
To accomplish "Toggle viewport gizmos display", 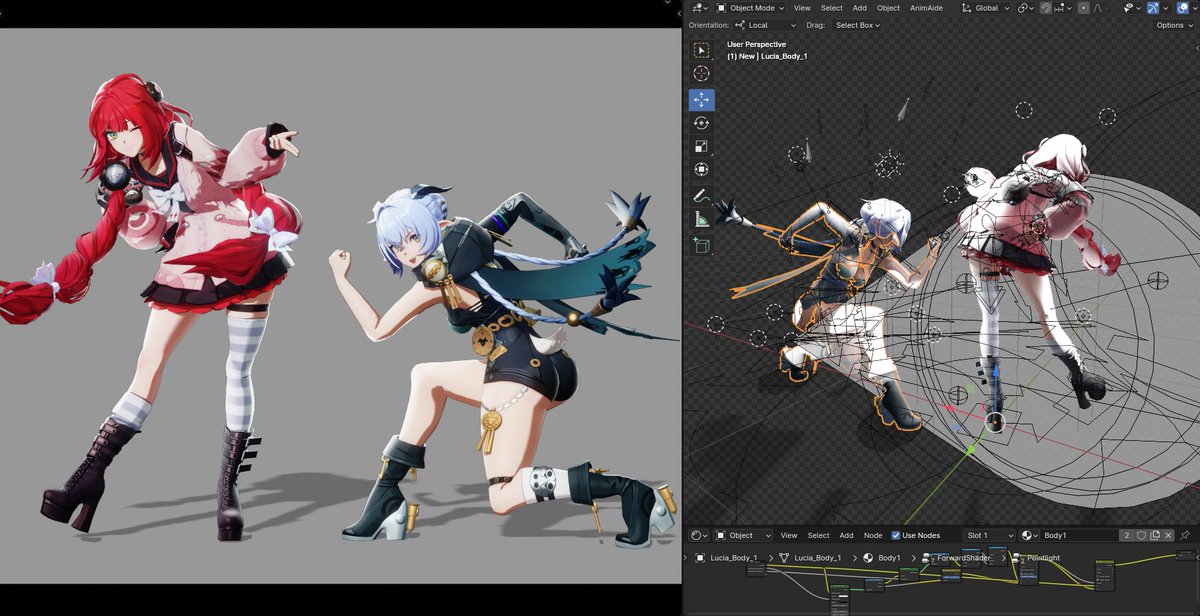I will [x=1153, y=8].
